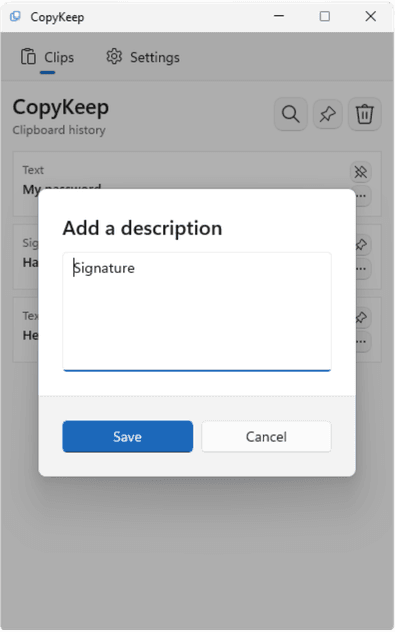Click the 'Add a description' dialog heading
395x632 pixels.
click(142, 228)
